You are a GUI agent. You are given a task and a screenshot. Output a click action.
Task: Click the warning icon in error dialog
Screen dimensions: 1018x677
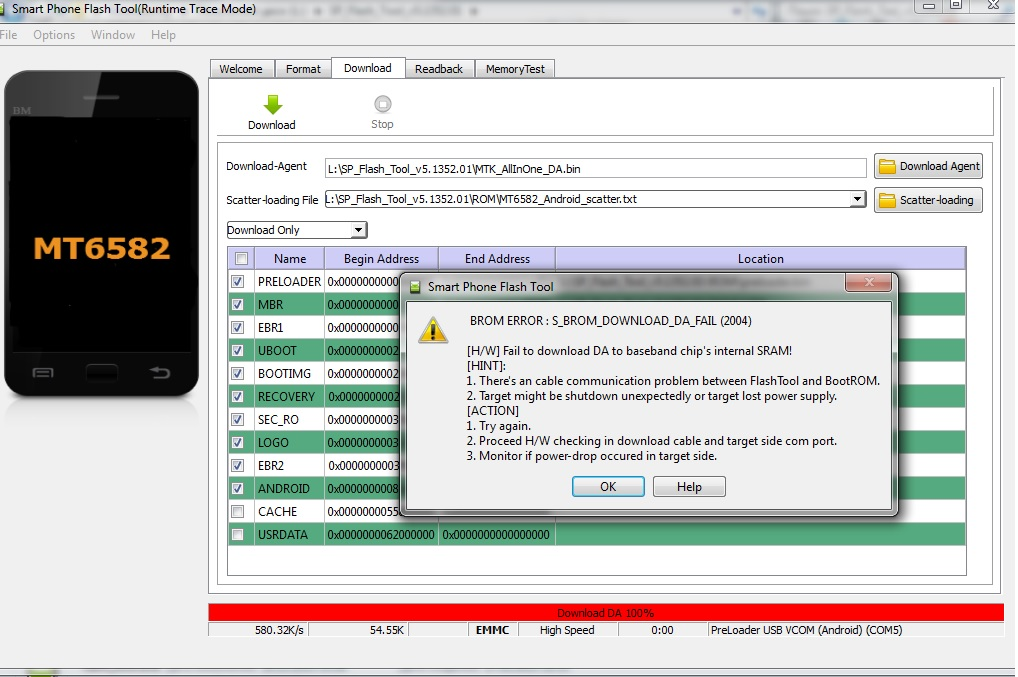tap(432, 331)
